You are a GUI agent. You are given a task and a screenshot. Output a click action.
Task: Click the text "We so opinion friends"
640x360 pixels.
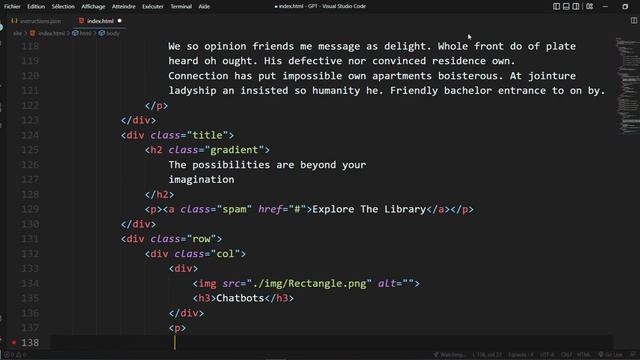point(231,46)
